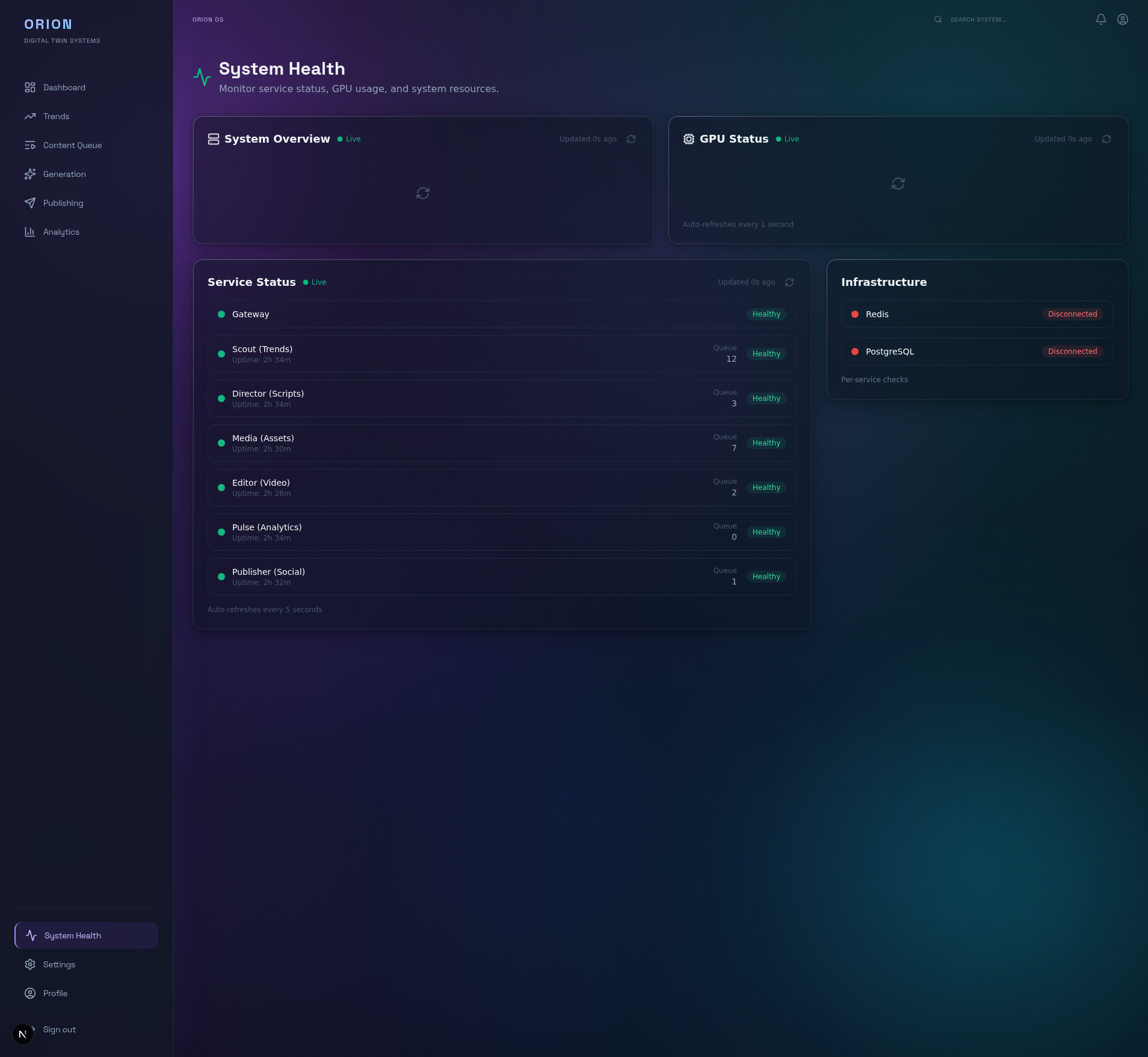Click the Settings gear icon

point(30,964)
